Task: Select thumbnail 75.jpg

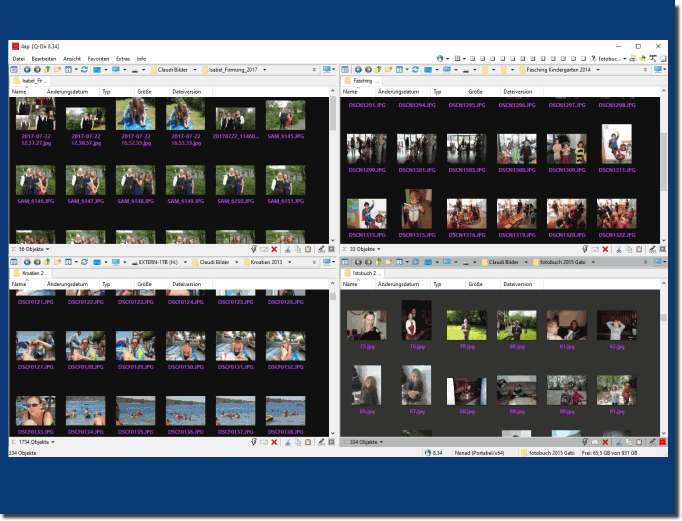Action: [x=367, y=325]
